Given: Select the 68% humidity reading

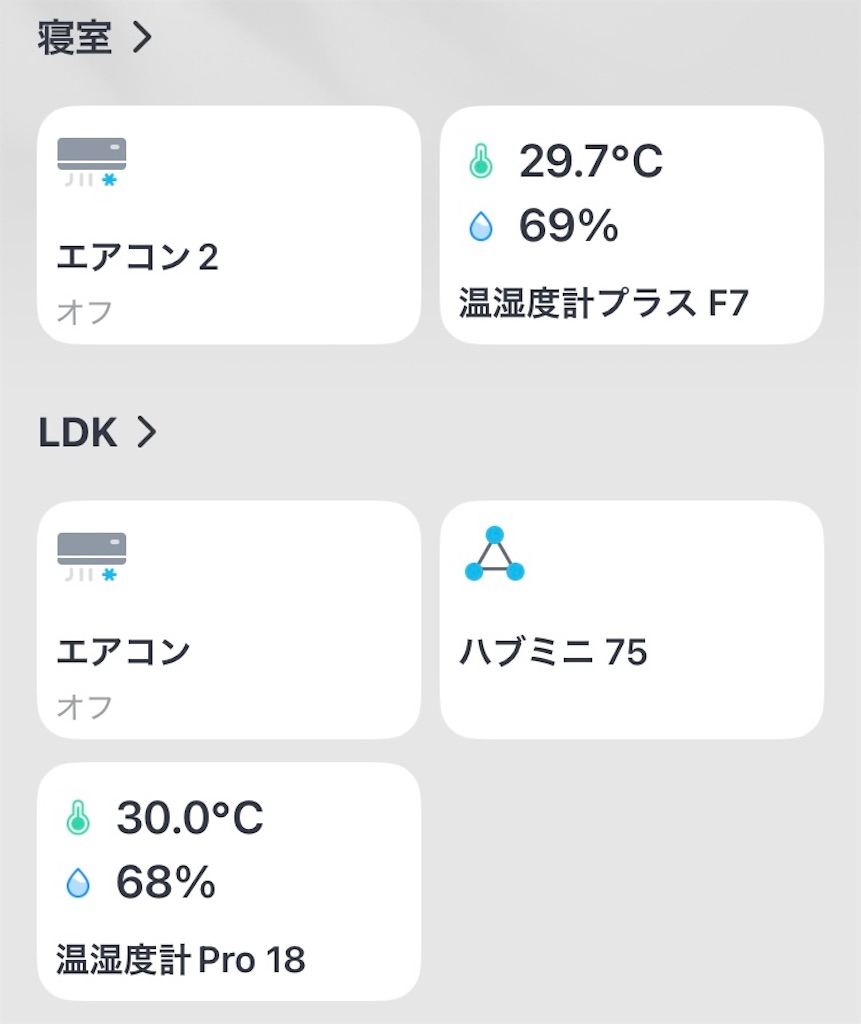Looking at the screenshot, I should (166, 882).
